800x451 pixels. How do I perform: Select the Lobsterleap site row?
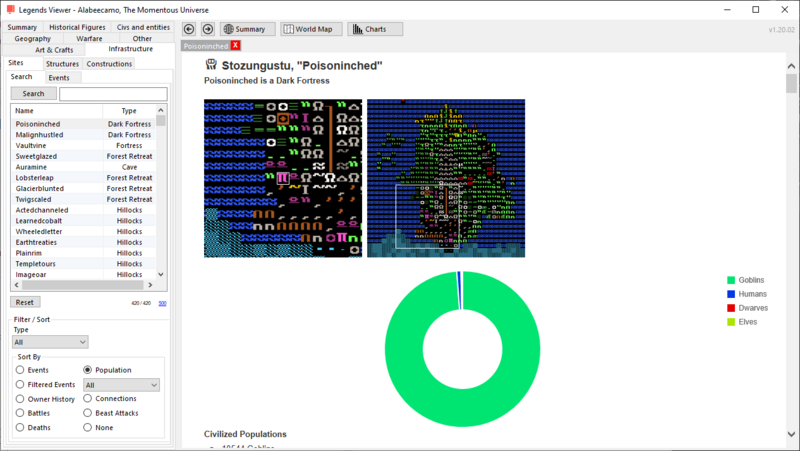pyautogui.click(x=83, y=178)
